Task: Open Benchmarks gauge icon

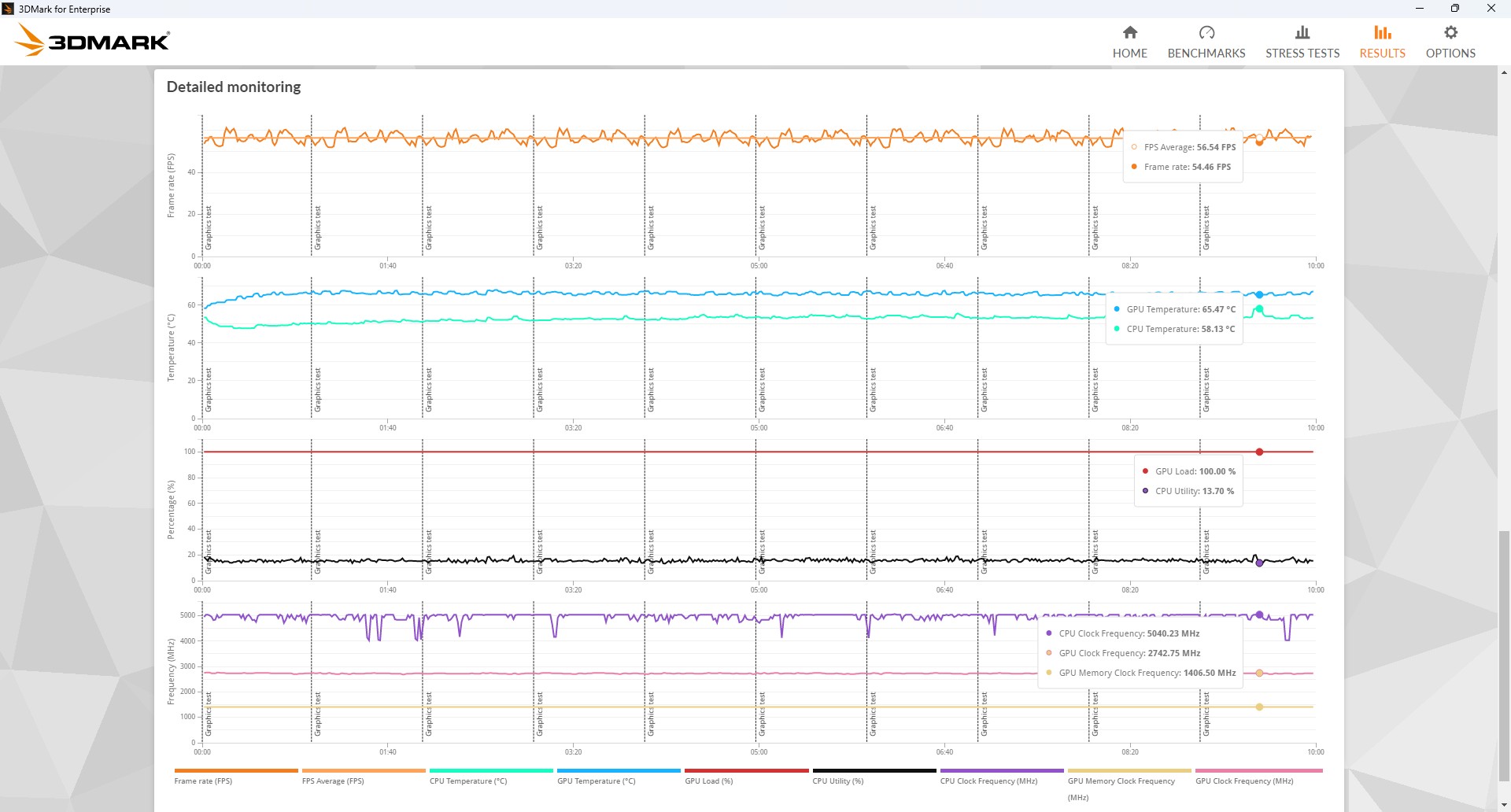Action: (1206, 33)
